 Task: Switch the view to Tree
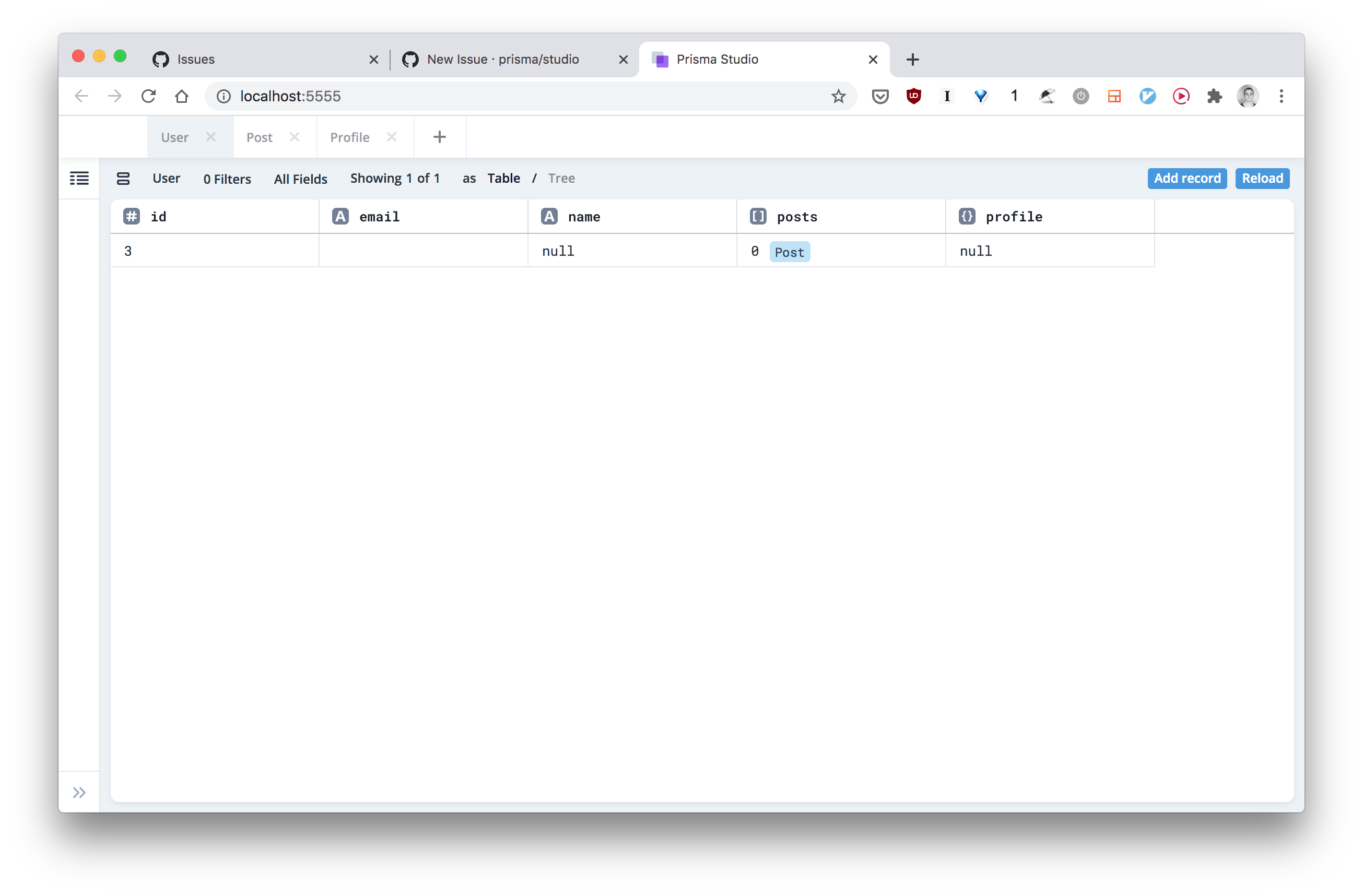pos(561,178)
